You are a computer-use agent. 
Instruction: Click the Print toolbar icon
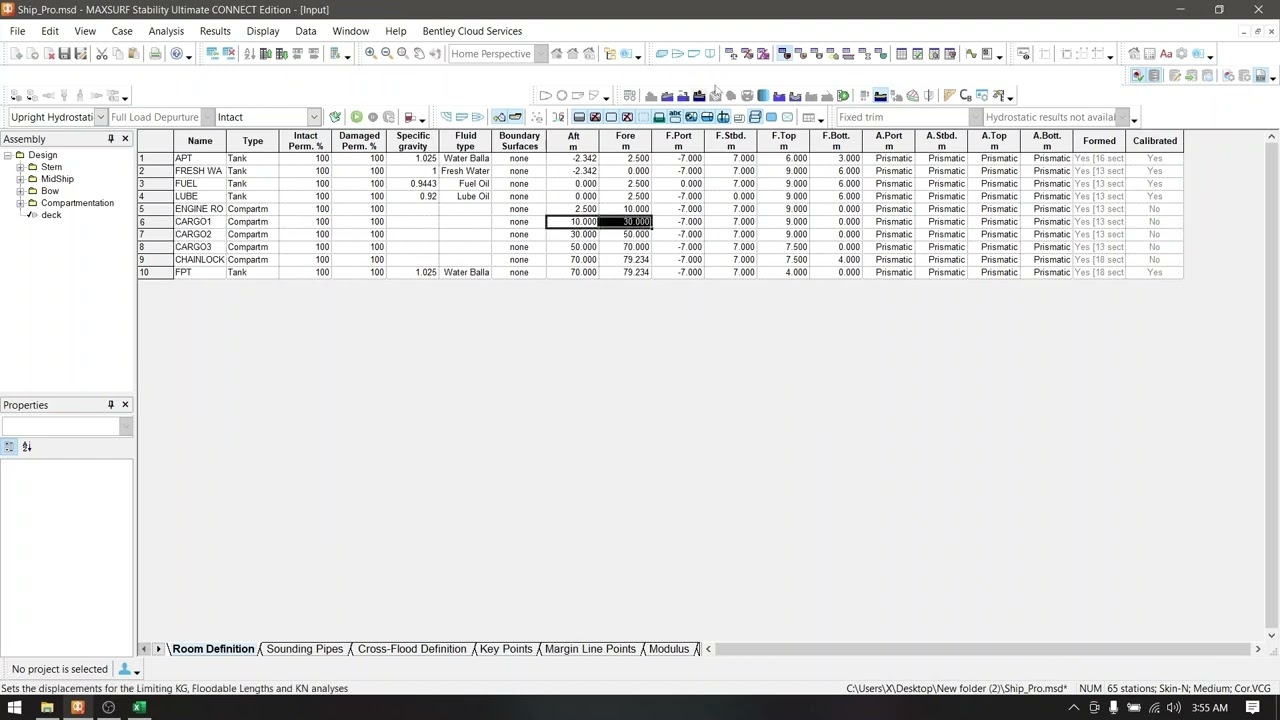click(x=155, y=54)
